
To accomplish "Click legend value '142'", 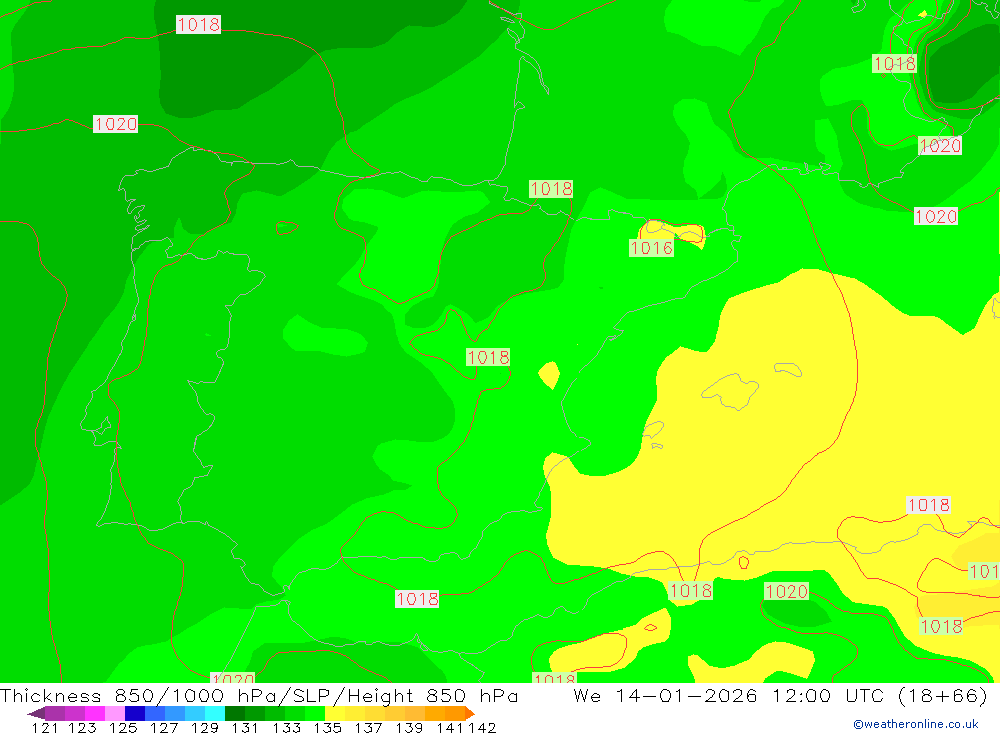I will pos(482,727).
